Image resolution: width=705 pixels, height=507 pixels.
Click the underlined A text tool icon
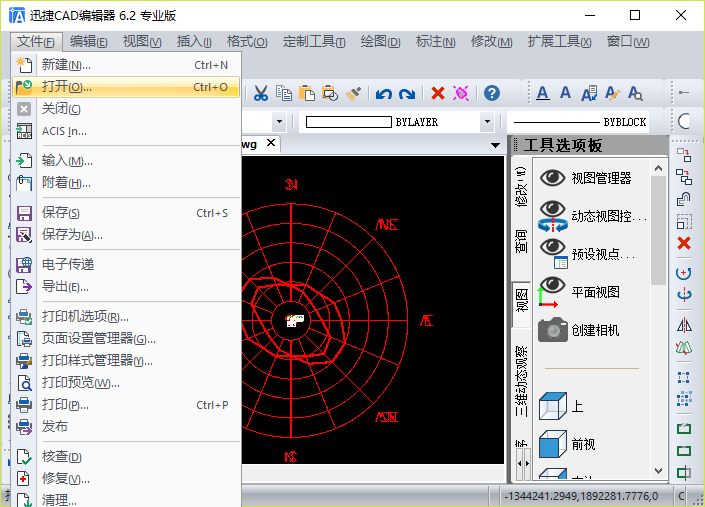pyautogui.click(x=543, y=93)
